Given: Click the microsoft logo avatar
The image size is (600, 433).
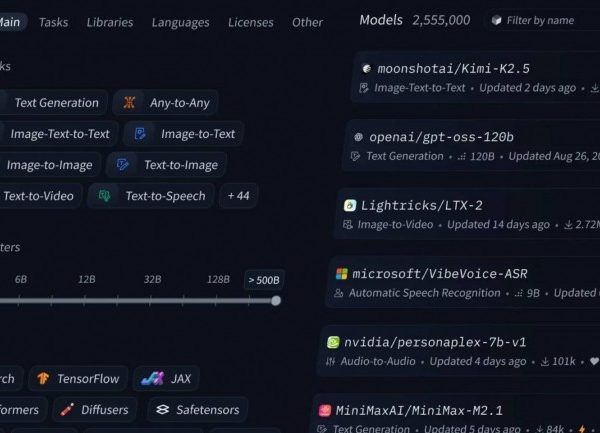Looking at the screenshot, I should point(342,274).
